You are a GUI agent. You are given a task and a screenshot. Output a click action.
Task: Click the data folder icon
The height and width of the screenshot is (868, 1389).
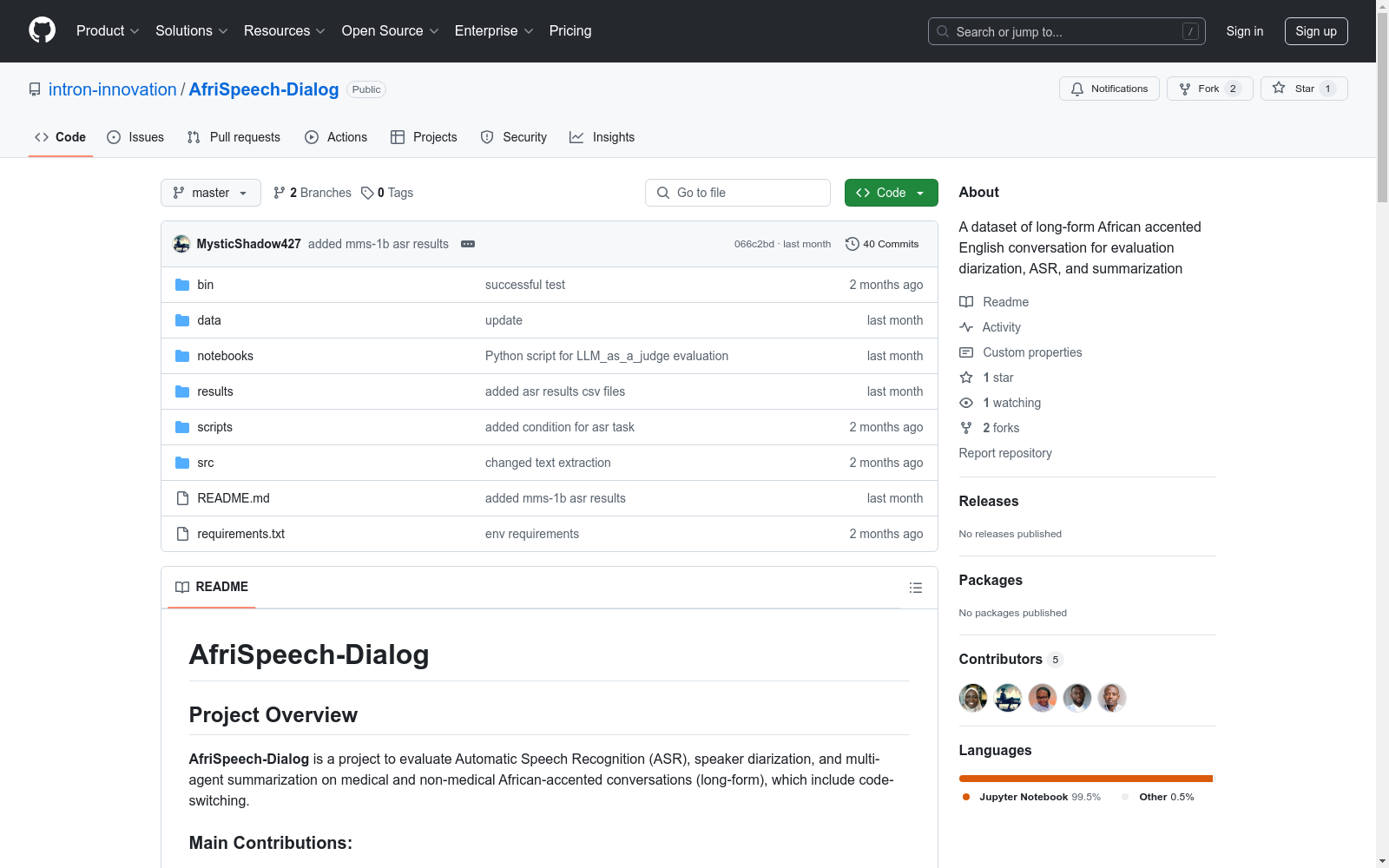click(x=182, y=320)
